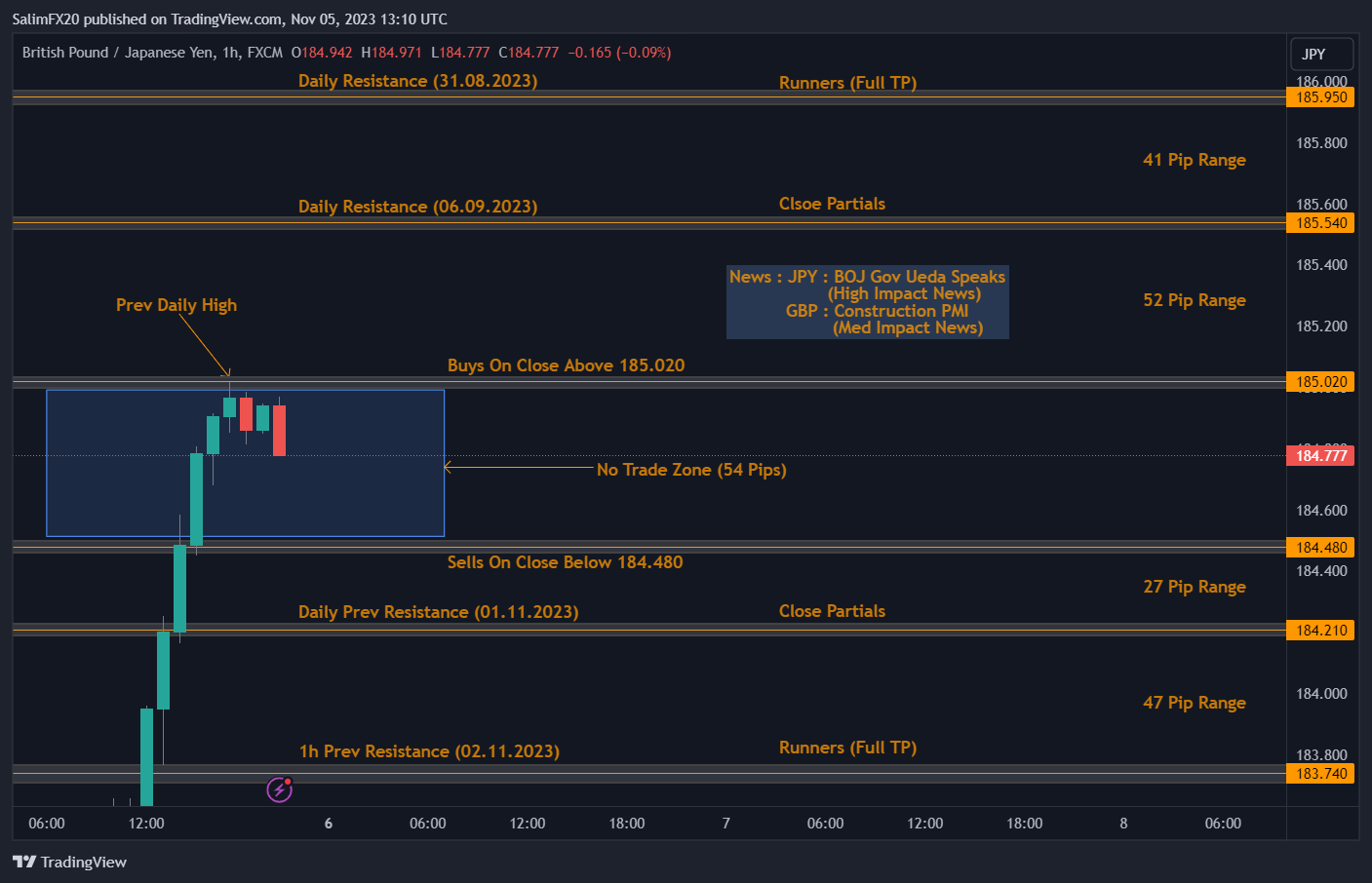This screenshot has width=1372, height=883.
Task: Select the News BOJ Gov Ueda text box
Action: coord(867,302)
